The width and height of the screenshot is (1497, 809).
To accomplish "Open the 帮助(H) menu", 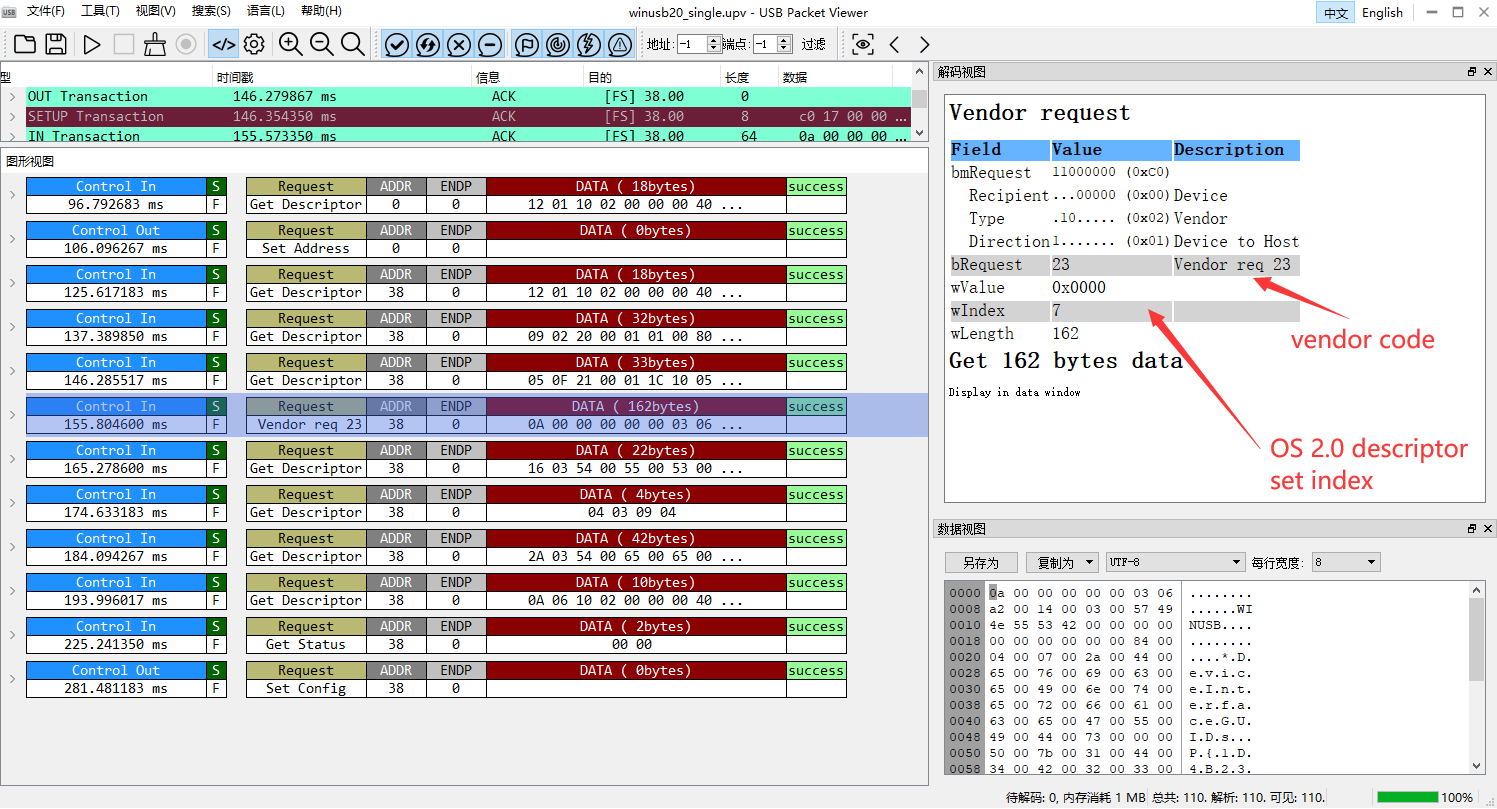I will [x=320, y=12].
